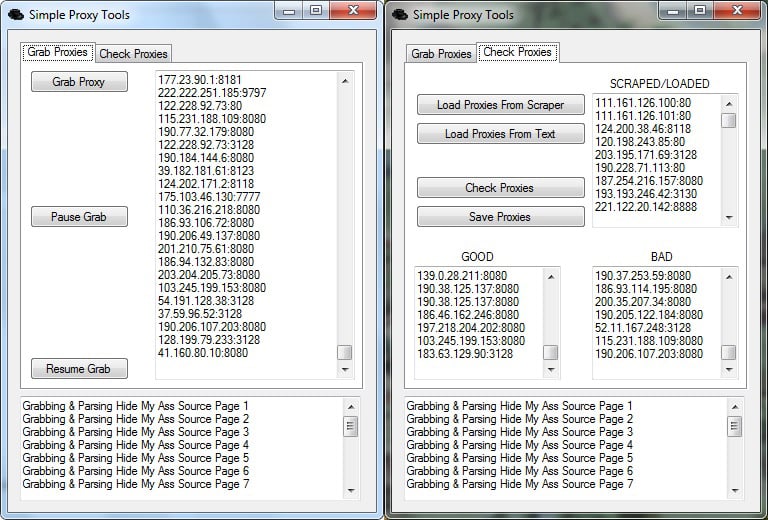The width and height of the screenshot is (768, 520).
Task: Select Grab Proxies tab in left window
Action: tap(57, 52)
